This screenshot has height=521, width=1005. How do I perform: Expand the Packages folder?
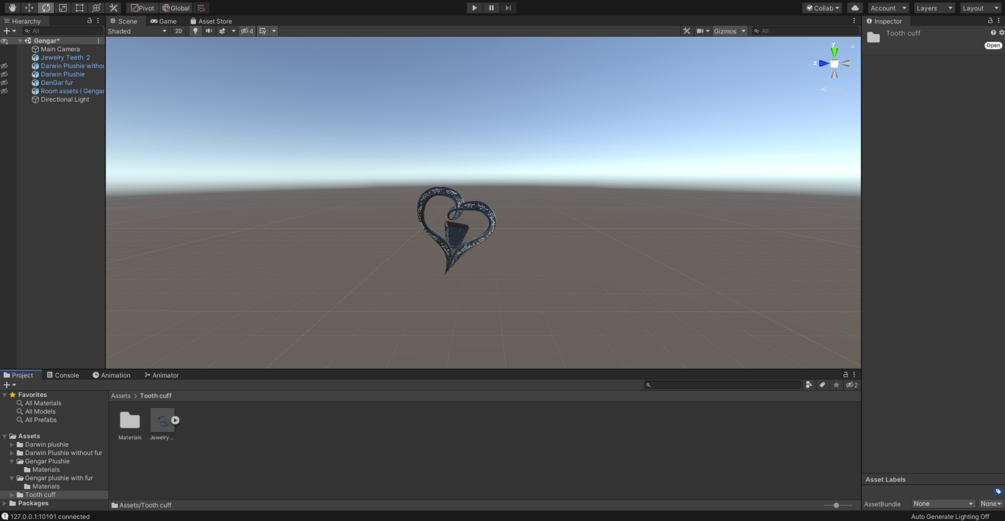click(x=4, y=503)
